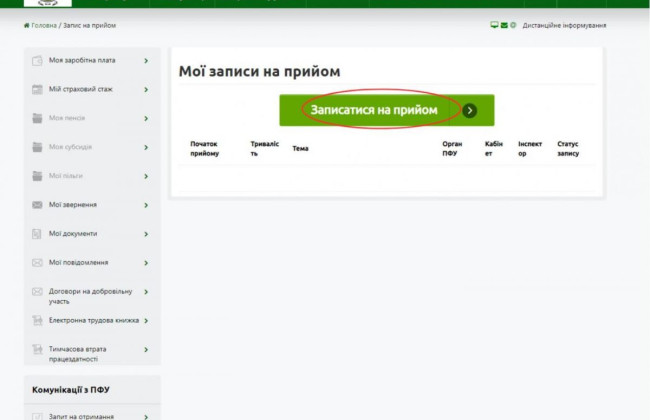Click the 'Запис на прийом' breadcrumb text
This screenshot has width=650, height=420.
[90, 25]
